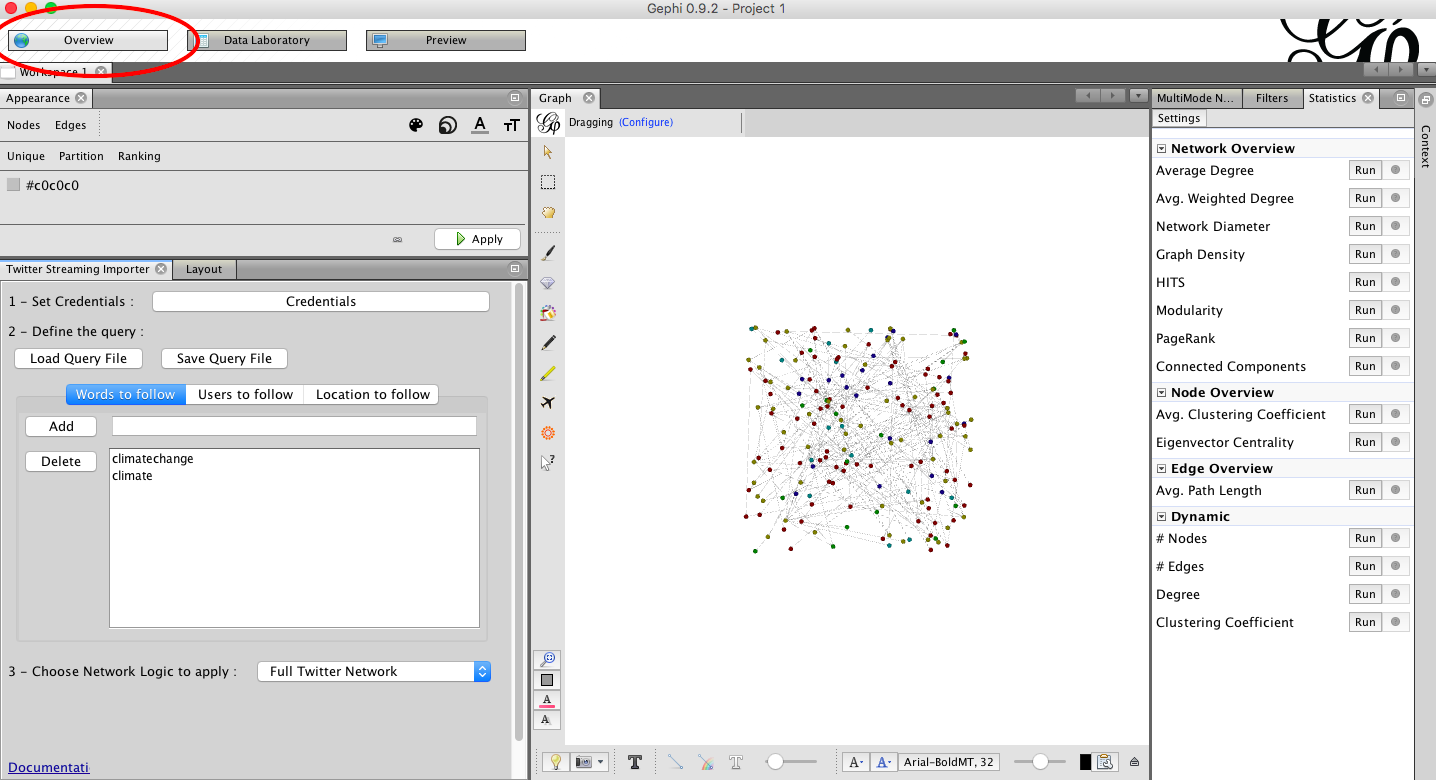Run the Modularity statistic

(1365, 310)
